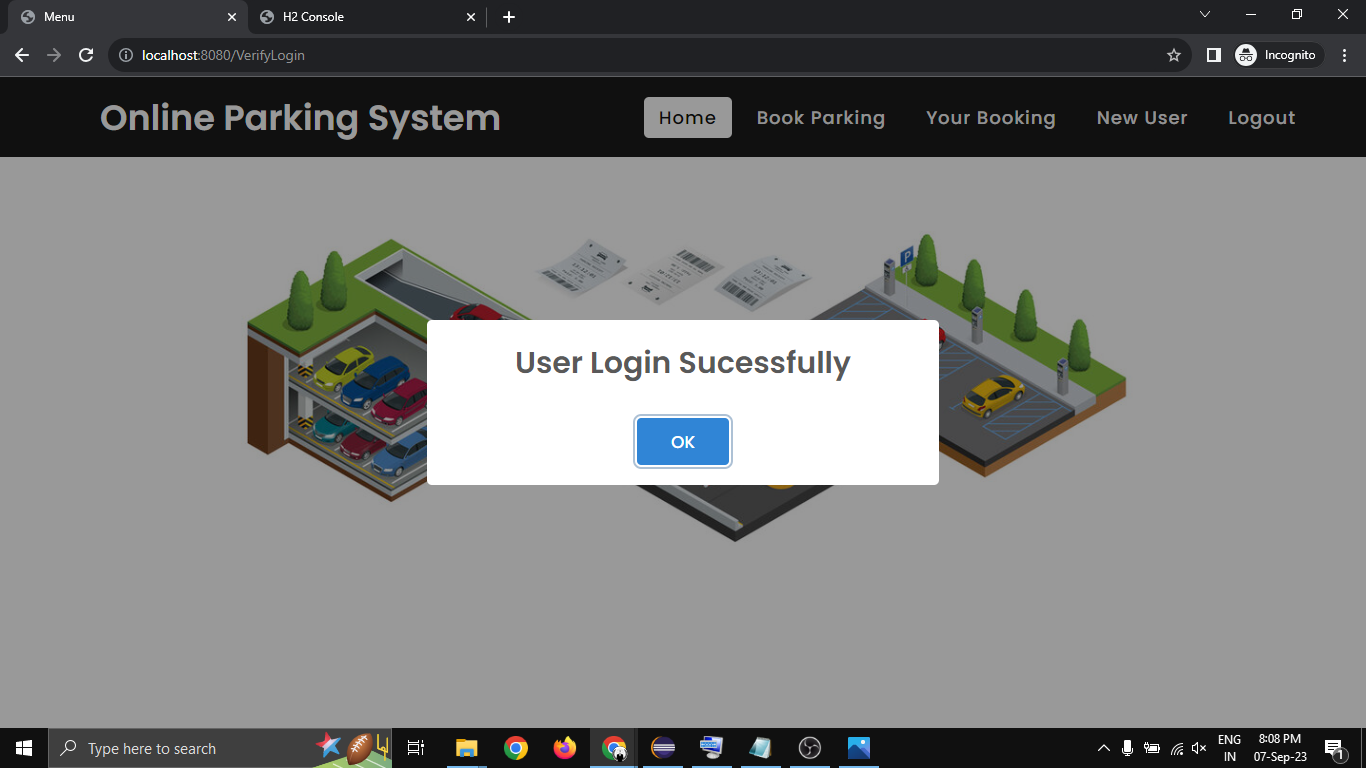This screenshot has width=1366, height=768.
Task: Open Task View from the taskbar
Action: click(416, 748)
